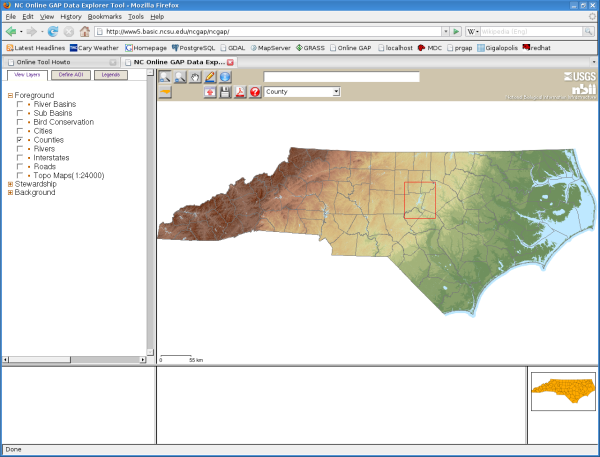Select the pressed zoom-in magnifier tool

tap(165, 77)
